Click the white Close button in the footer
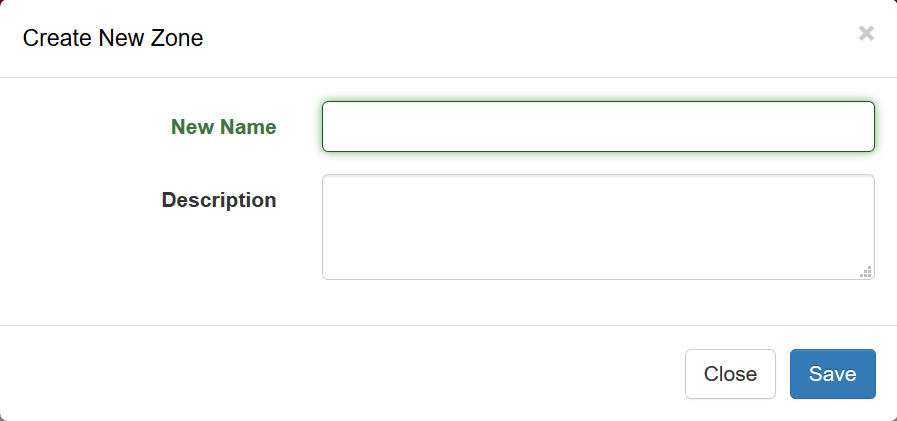 point(730,374)
